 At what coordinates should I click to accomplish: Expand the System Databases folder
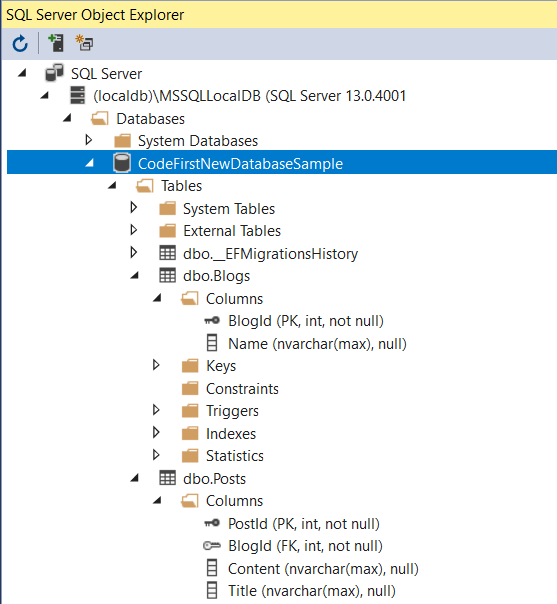[89, 140]
